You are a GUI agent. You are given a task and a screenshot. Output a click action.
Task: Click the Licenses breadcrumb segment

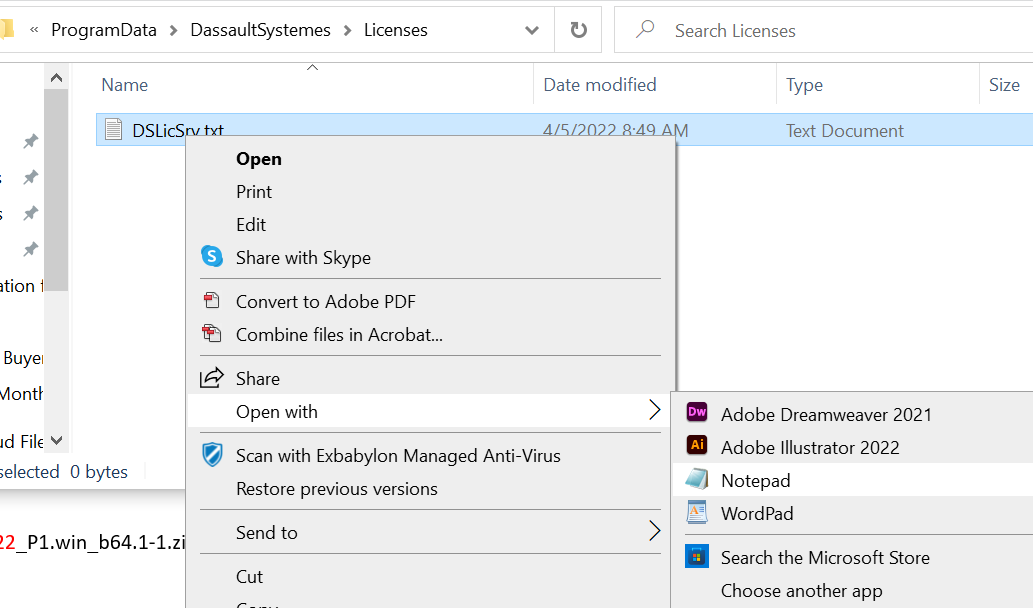pos(396,30)
